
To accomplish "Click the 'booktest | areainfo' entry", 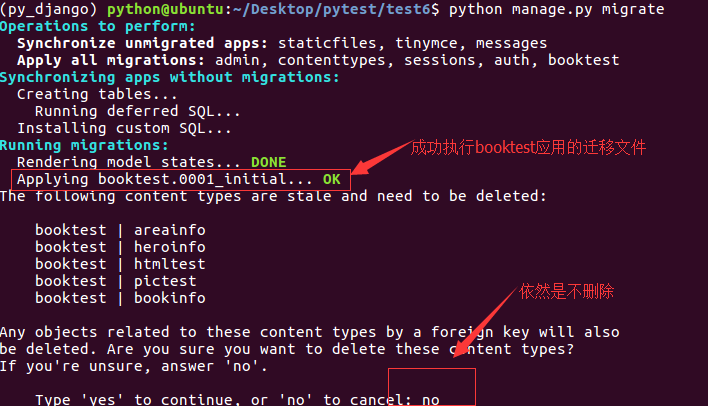I will [x=120, y=230].
